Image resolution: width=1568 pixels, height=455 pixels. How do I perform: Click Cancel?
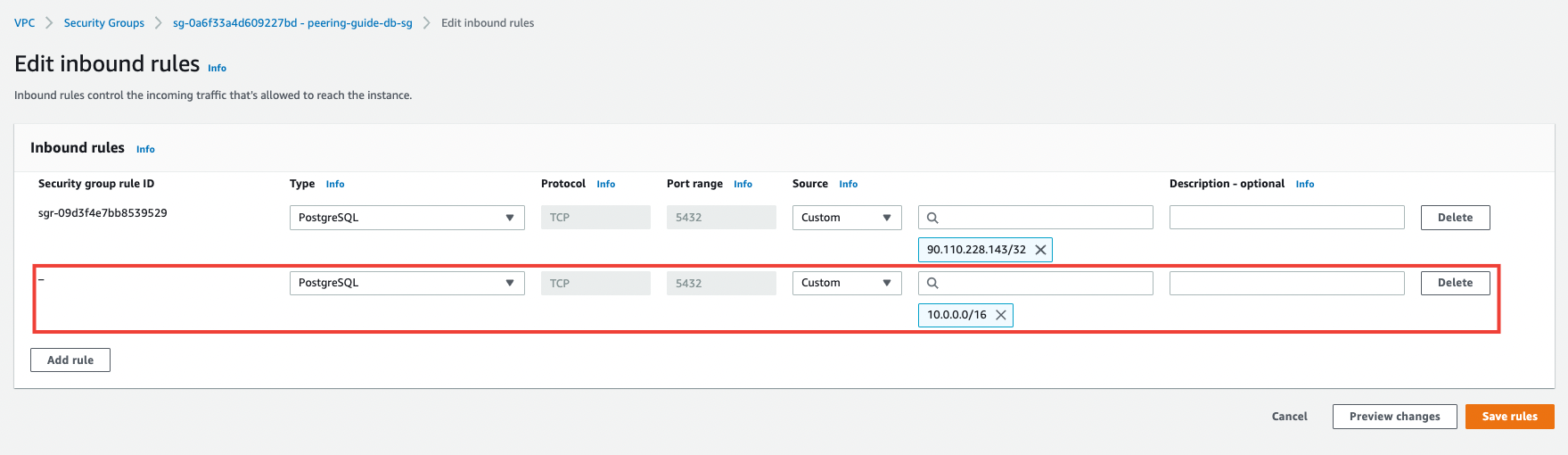pyautogui.click(x=1290, y=417)
